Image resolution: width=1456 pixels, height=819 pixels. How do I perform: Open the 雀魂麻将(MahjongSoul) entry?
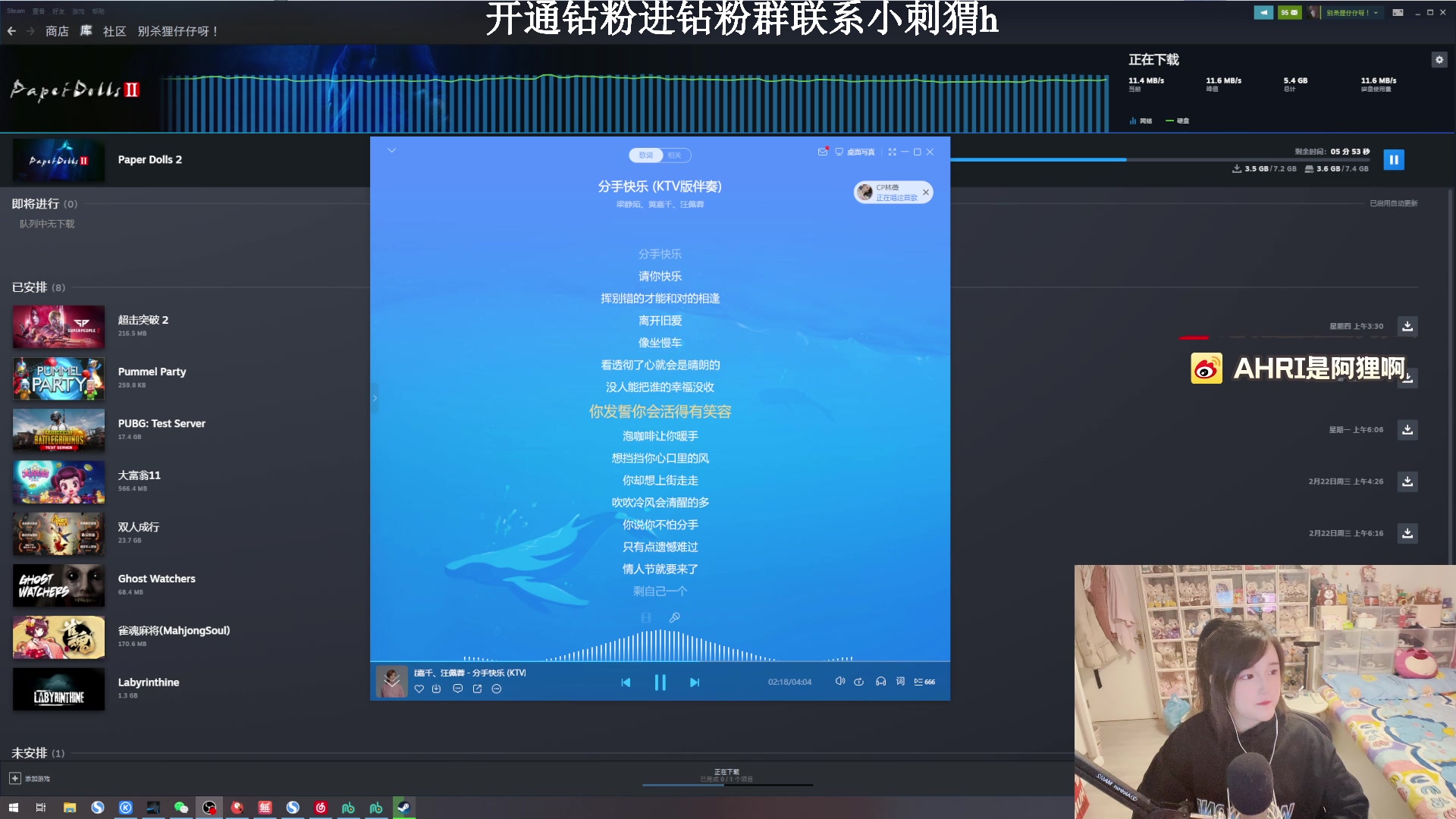coord(174,631)
